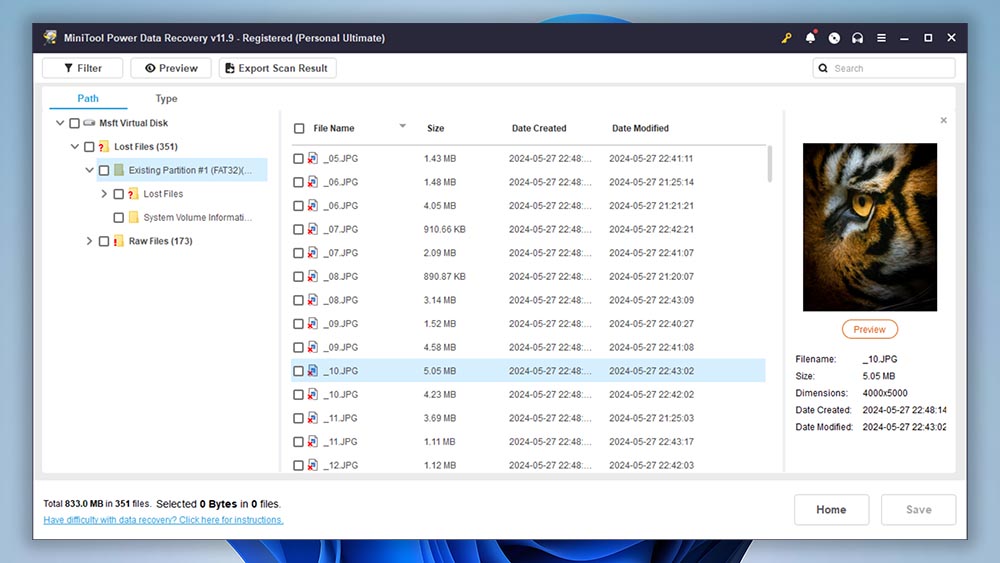Close the preview pane with X
Screen dimensions: 1000x563
(943, 120)
